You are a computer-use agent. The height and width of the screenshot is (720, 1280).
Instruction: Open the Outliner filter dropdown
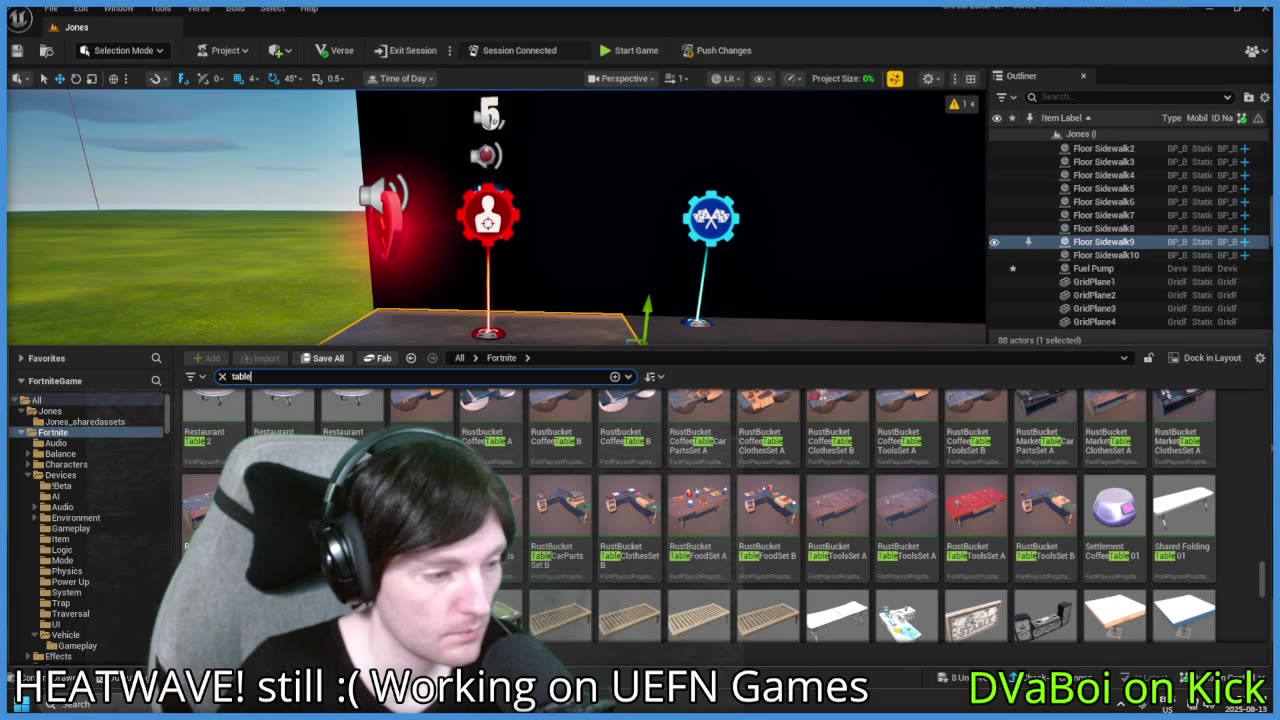point(1004,97)
